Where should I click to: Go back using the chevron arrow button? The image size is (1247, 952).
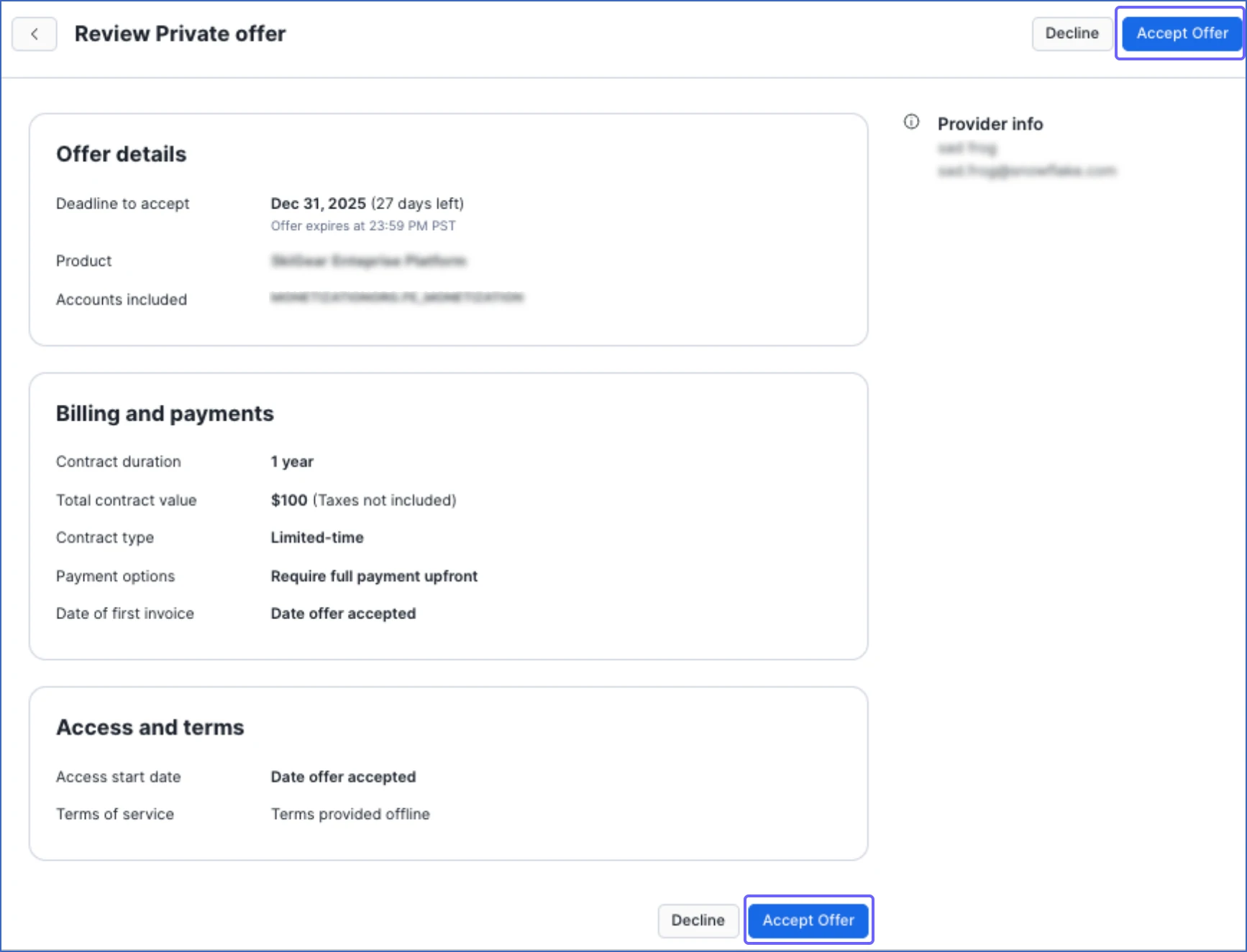35,34
